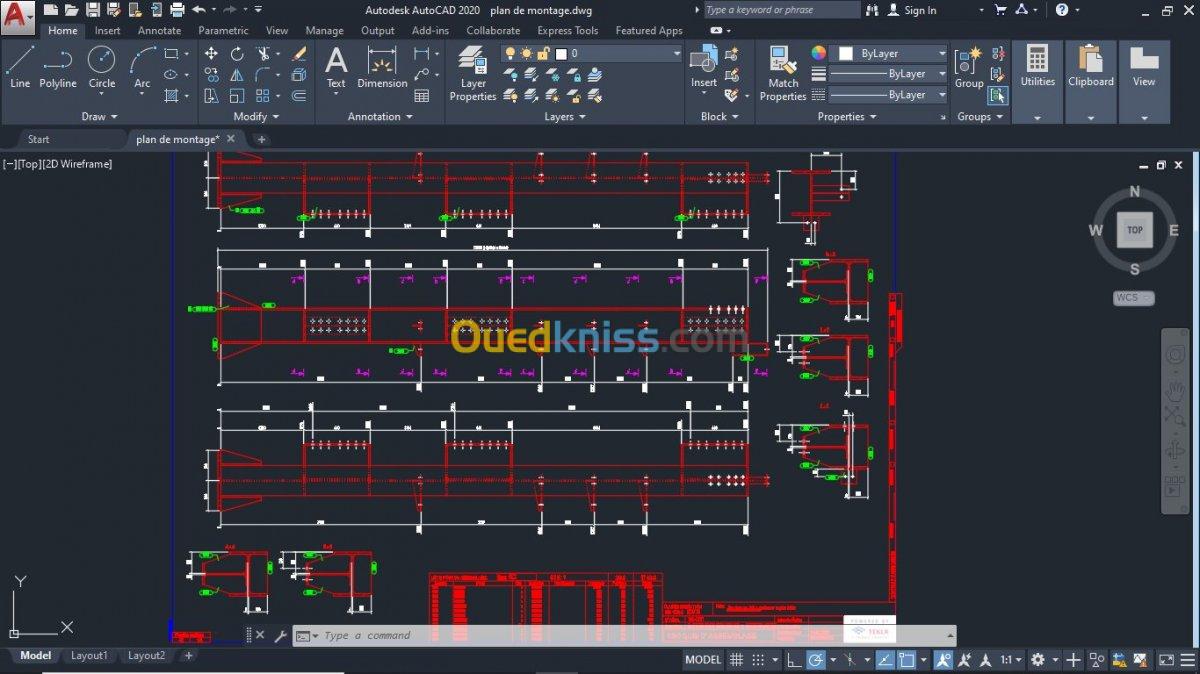This screenshot has width=1200, height=674.
Task: Click the command line input field
Action: (630, 635)
